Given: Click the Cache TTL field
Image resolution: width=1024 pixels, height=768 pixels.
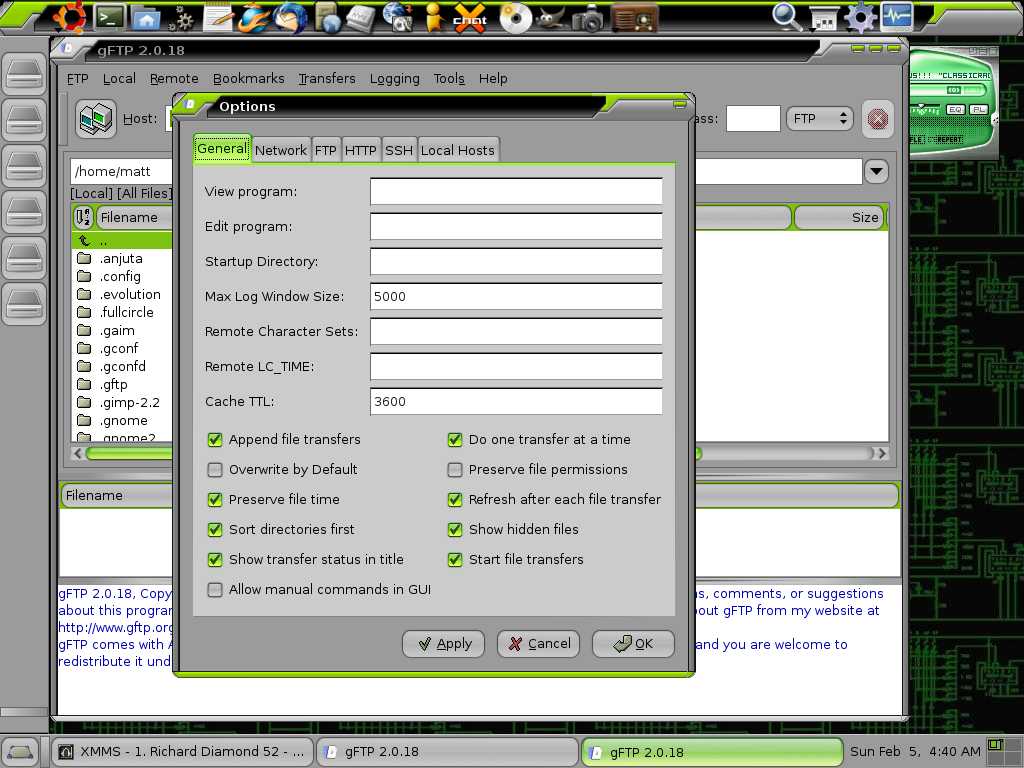Looking at the screenshot, I should click(516, 401).
